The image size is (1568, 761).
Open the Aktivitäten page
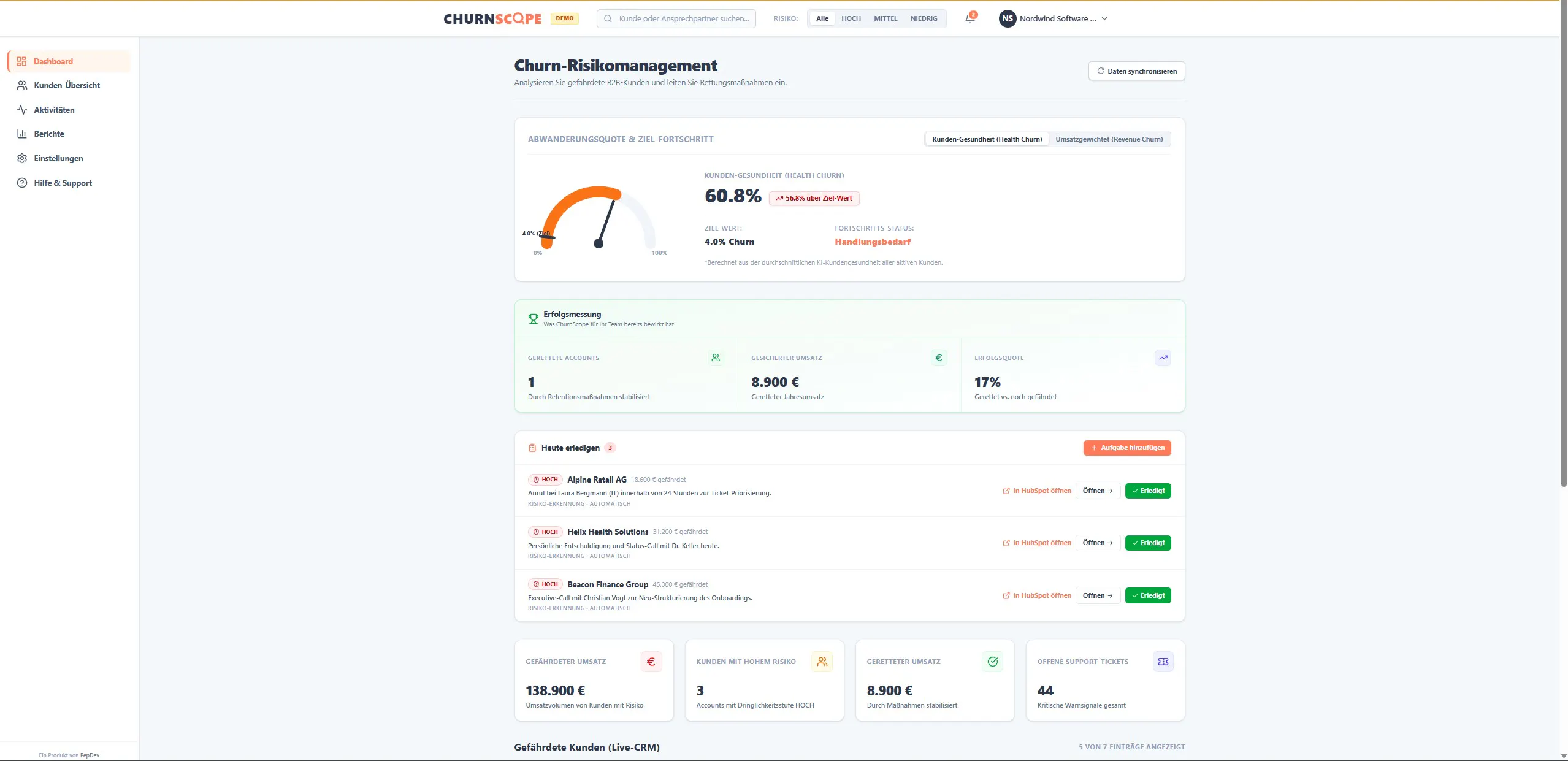(x=69, y=110)
